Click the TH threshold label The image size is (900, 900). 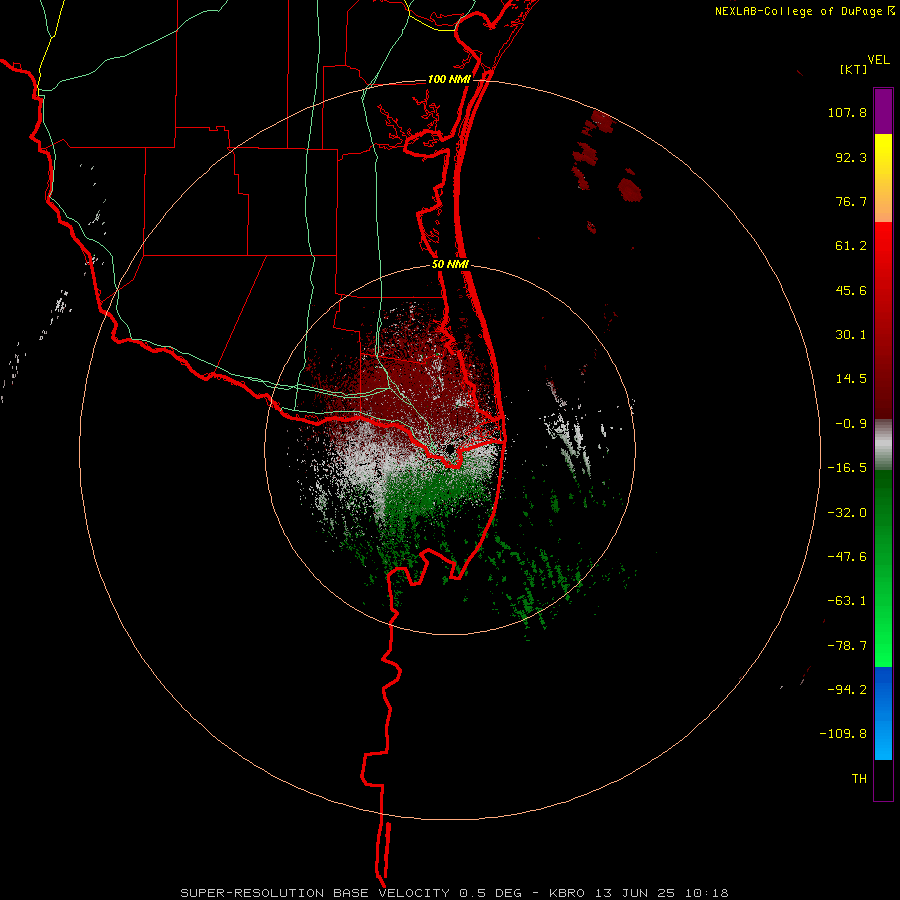click(859, 779)
